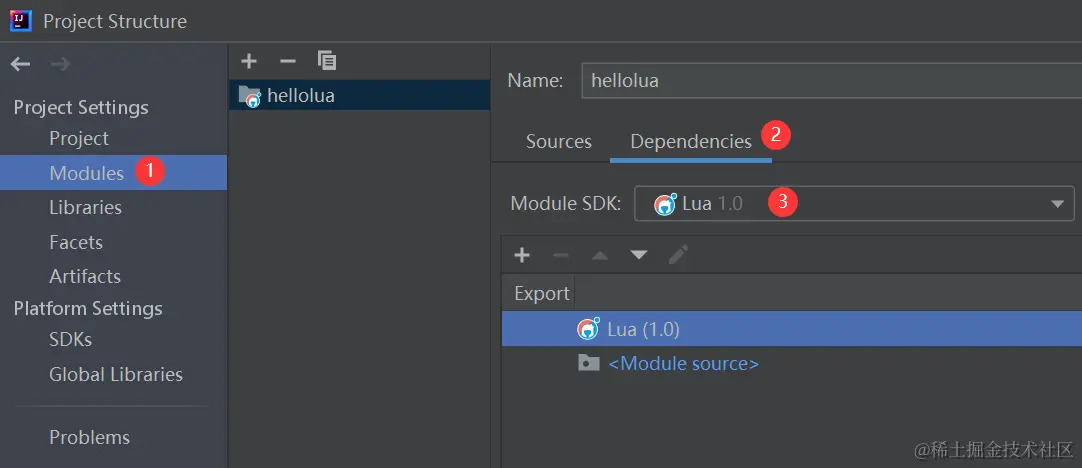The image size is (1082, 468).
Task: Open the Artifacts section
Action: click(85, 276)
